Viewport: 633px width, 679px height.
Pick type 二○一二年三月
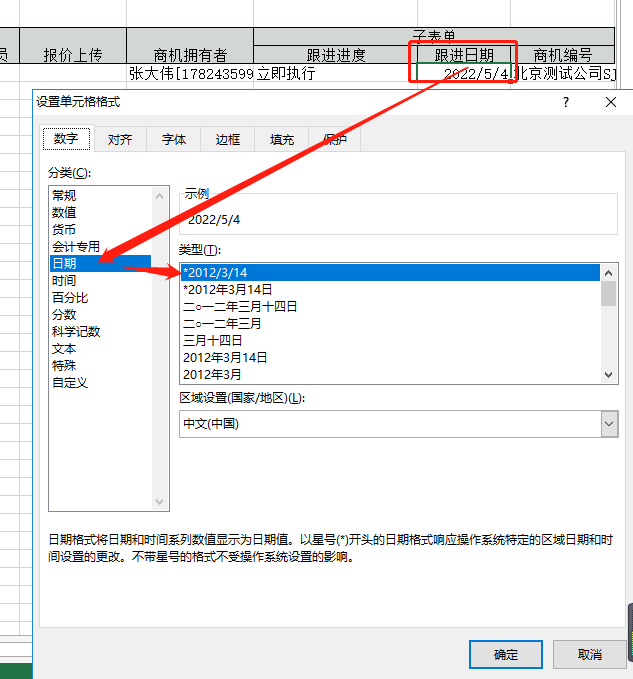coord(390,323)
